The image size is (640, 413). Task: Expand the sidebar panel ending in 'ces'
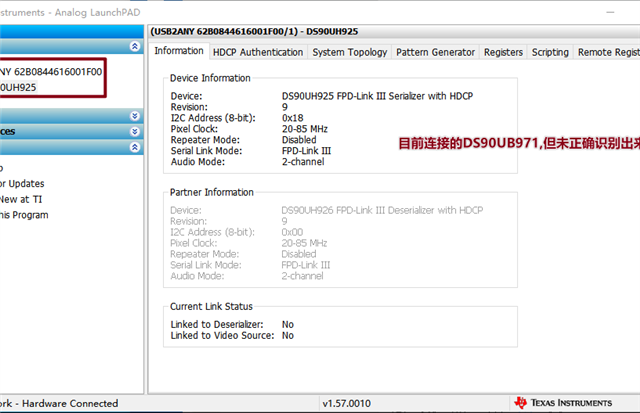(x=135, y=131)
